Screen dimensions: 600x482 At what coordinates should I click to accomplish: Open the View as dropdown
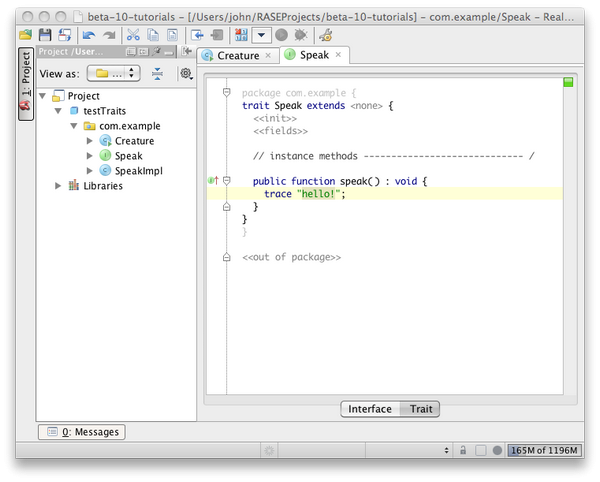[x=113, y=73]
